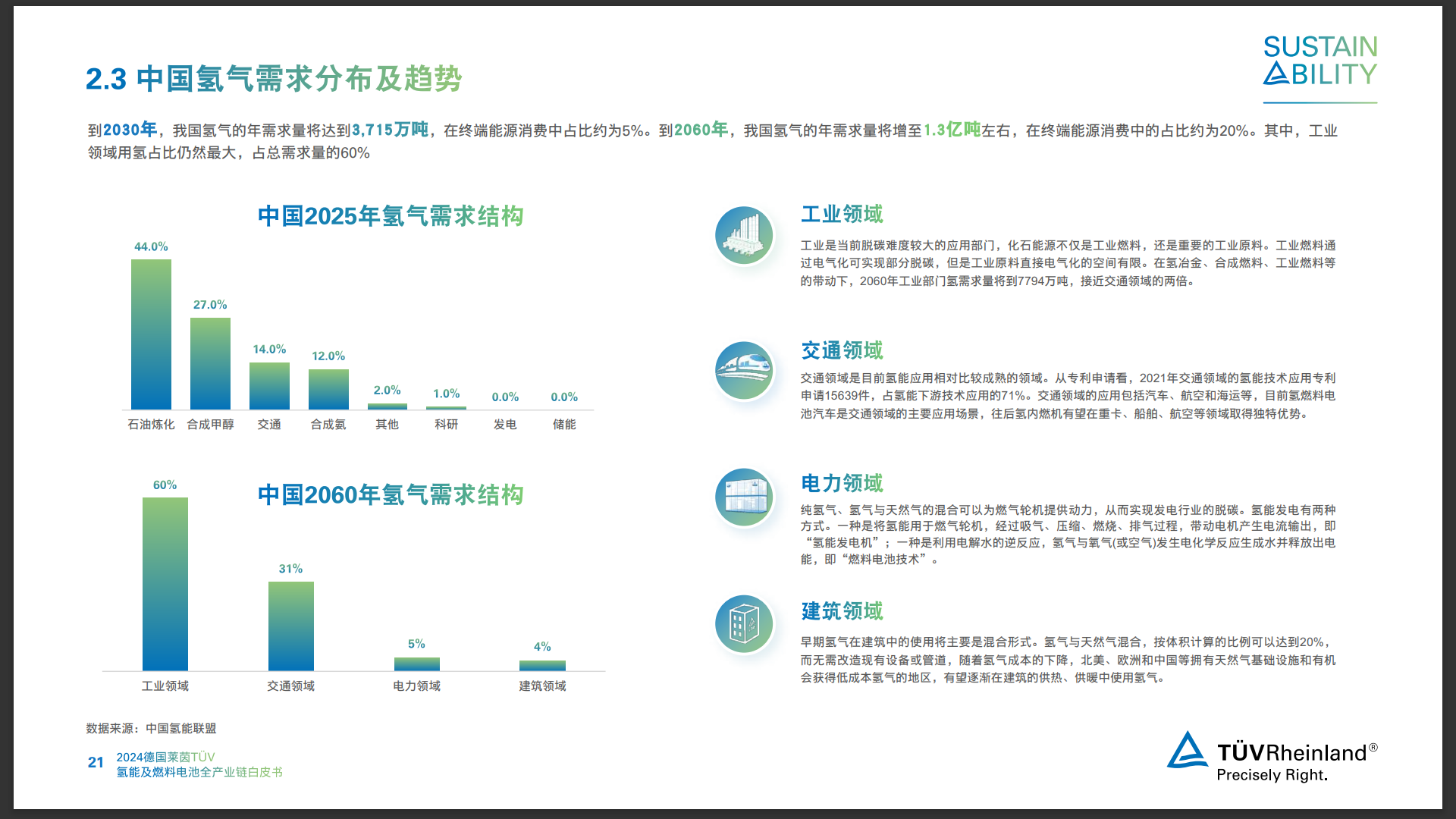Click the 工业领域 section heading
1456x819 pixels.
click(x=842, y=215)
